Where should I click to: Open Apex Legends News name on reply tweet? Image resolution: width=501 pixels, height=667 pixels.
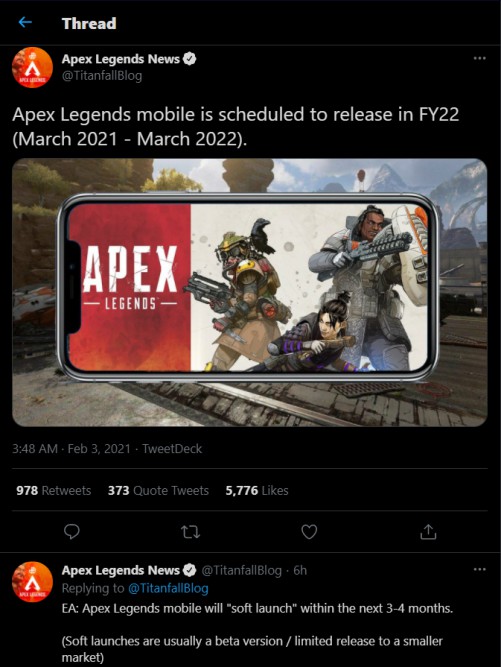121,570
